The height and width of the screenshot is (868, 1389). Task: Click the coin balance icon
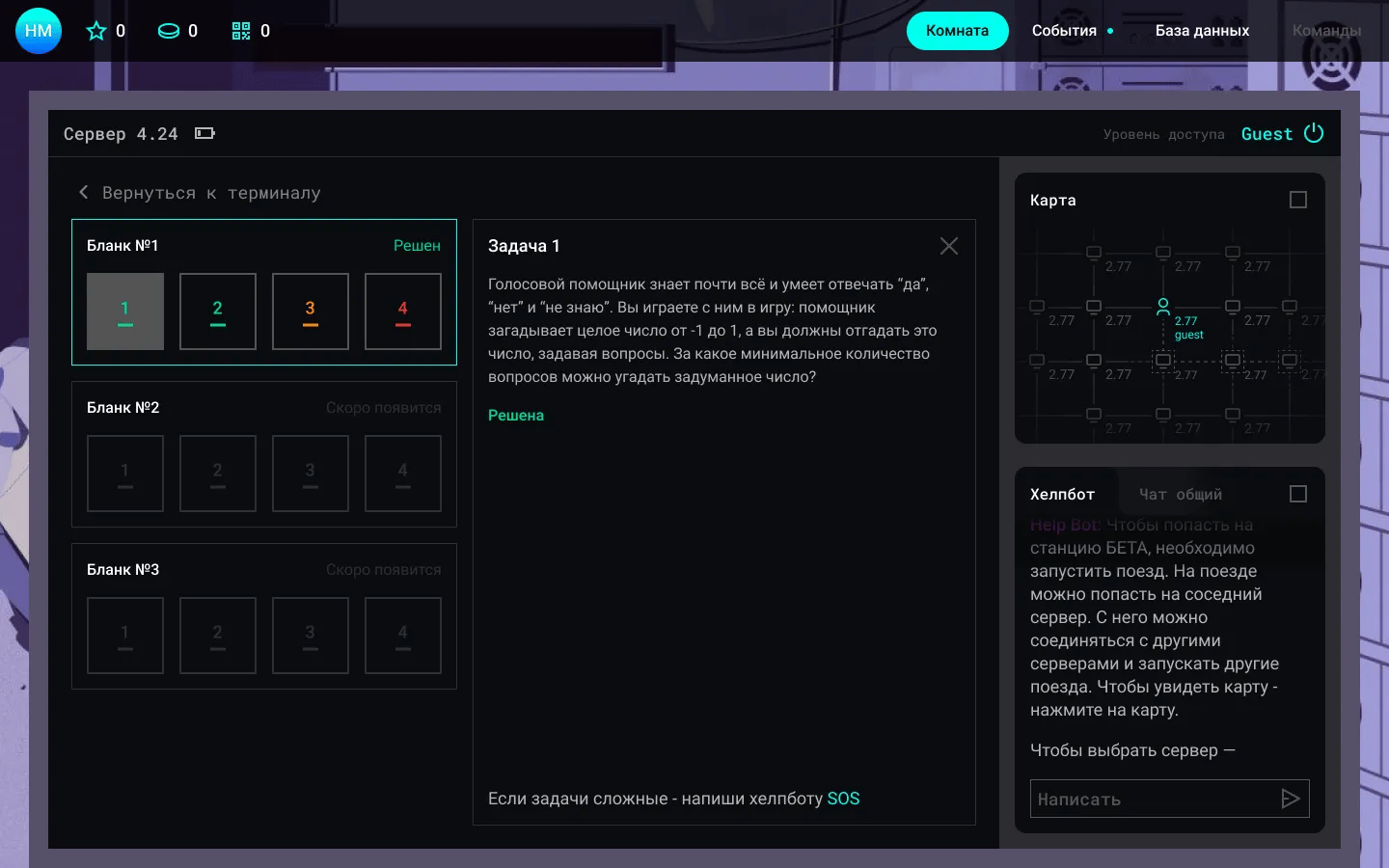169,31
